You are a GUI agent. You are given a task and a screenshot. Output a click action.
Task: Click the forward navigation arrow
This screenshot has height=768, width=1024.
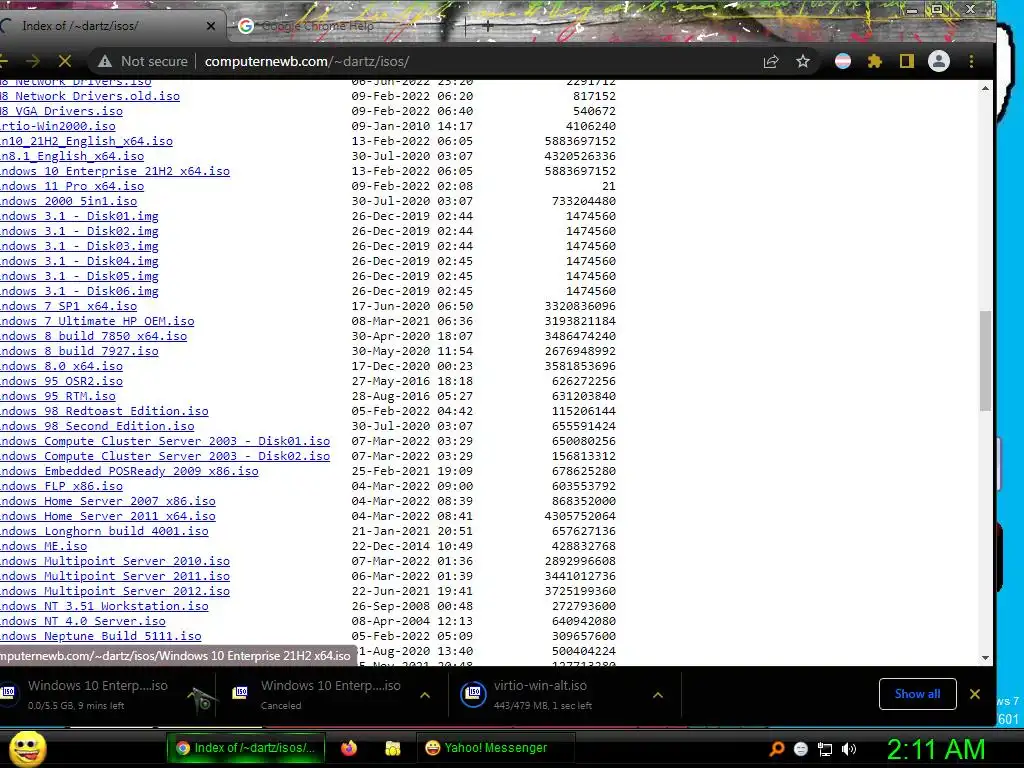click(x=33, y=61)
